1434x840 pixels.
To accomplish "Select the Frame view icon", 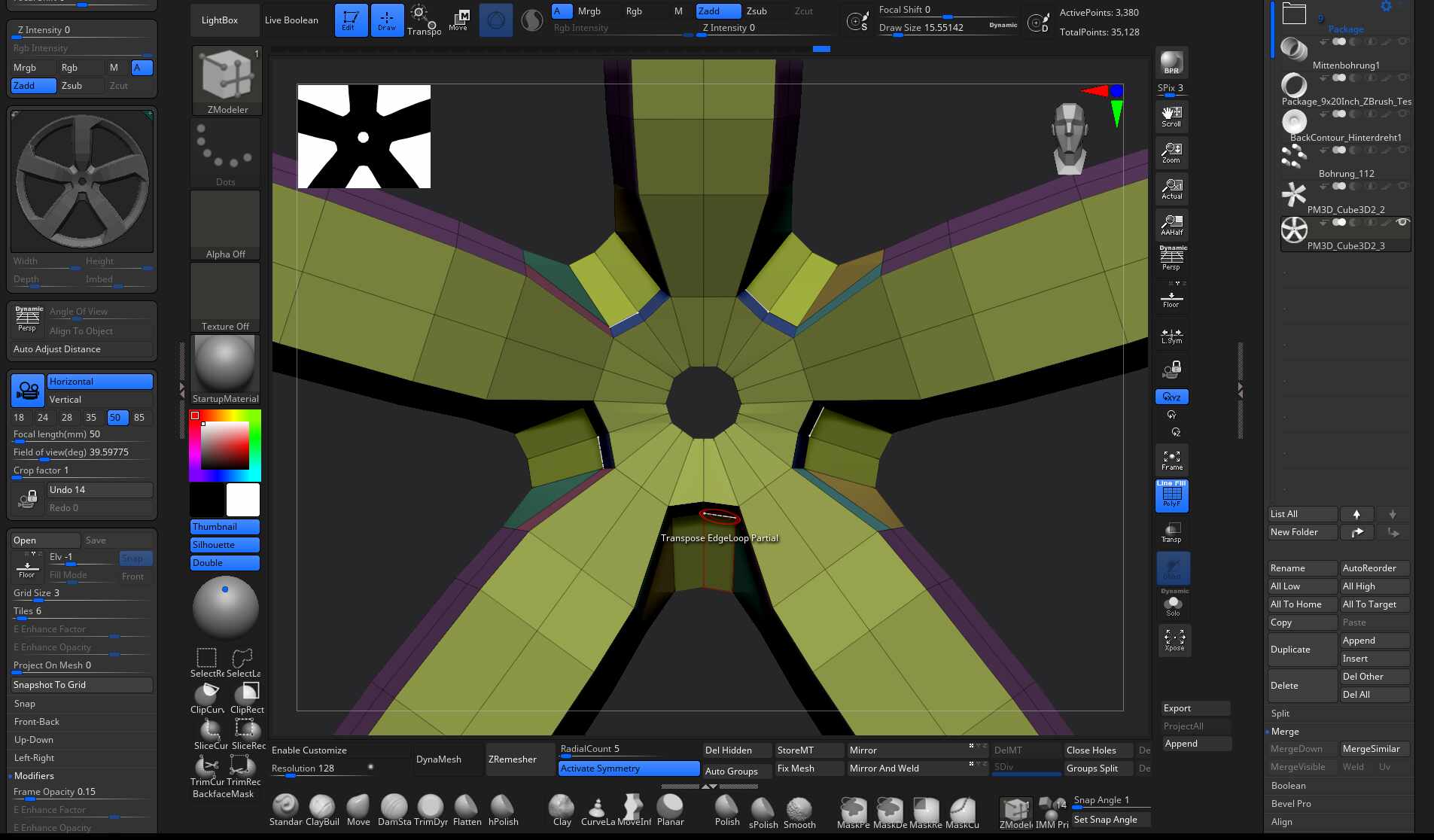I will coord(1171,459).
